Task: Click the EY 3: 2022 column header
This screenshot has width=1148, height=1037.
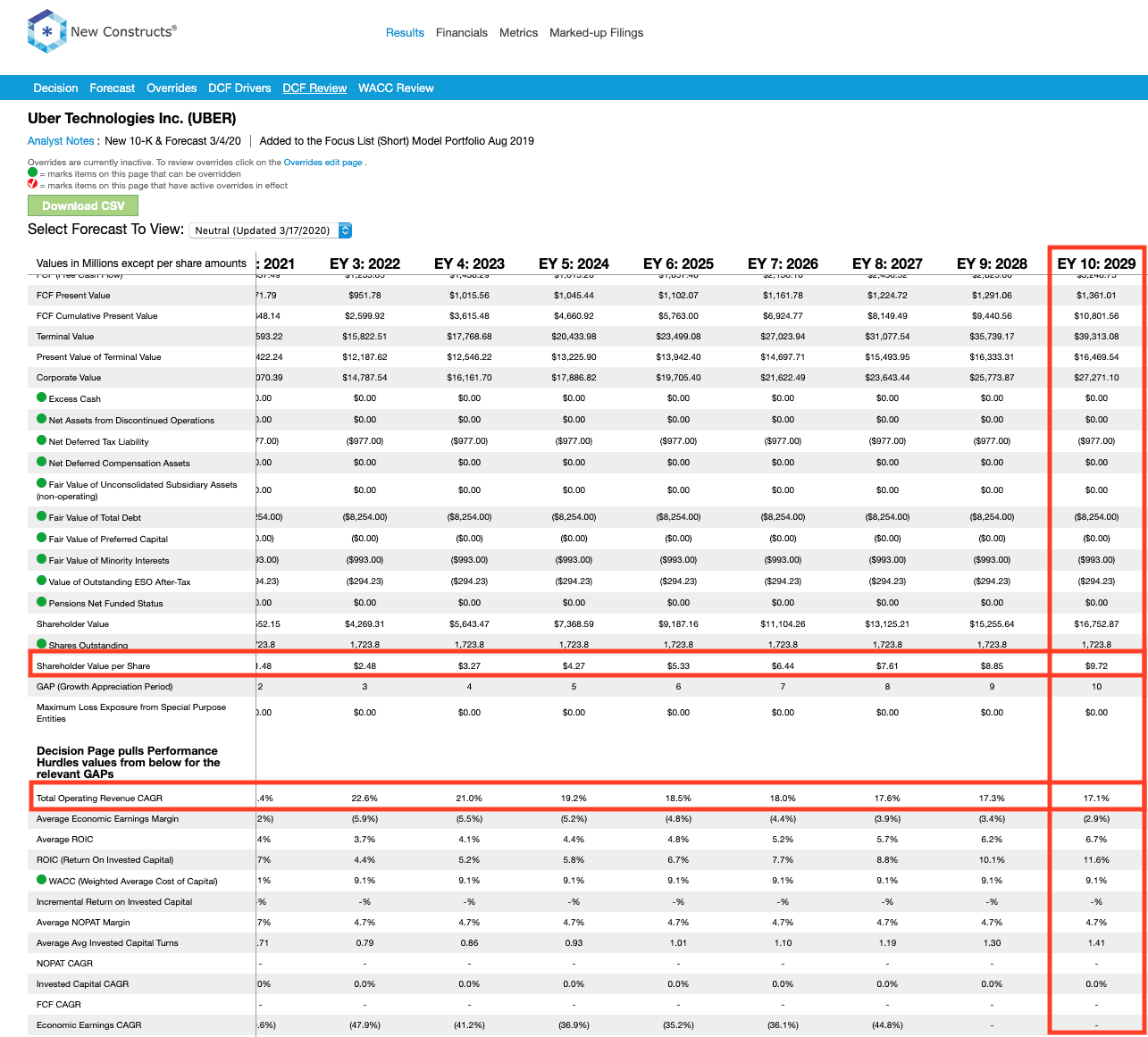Action: click(x=365, y=263)
